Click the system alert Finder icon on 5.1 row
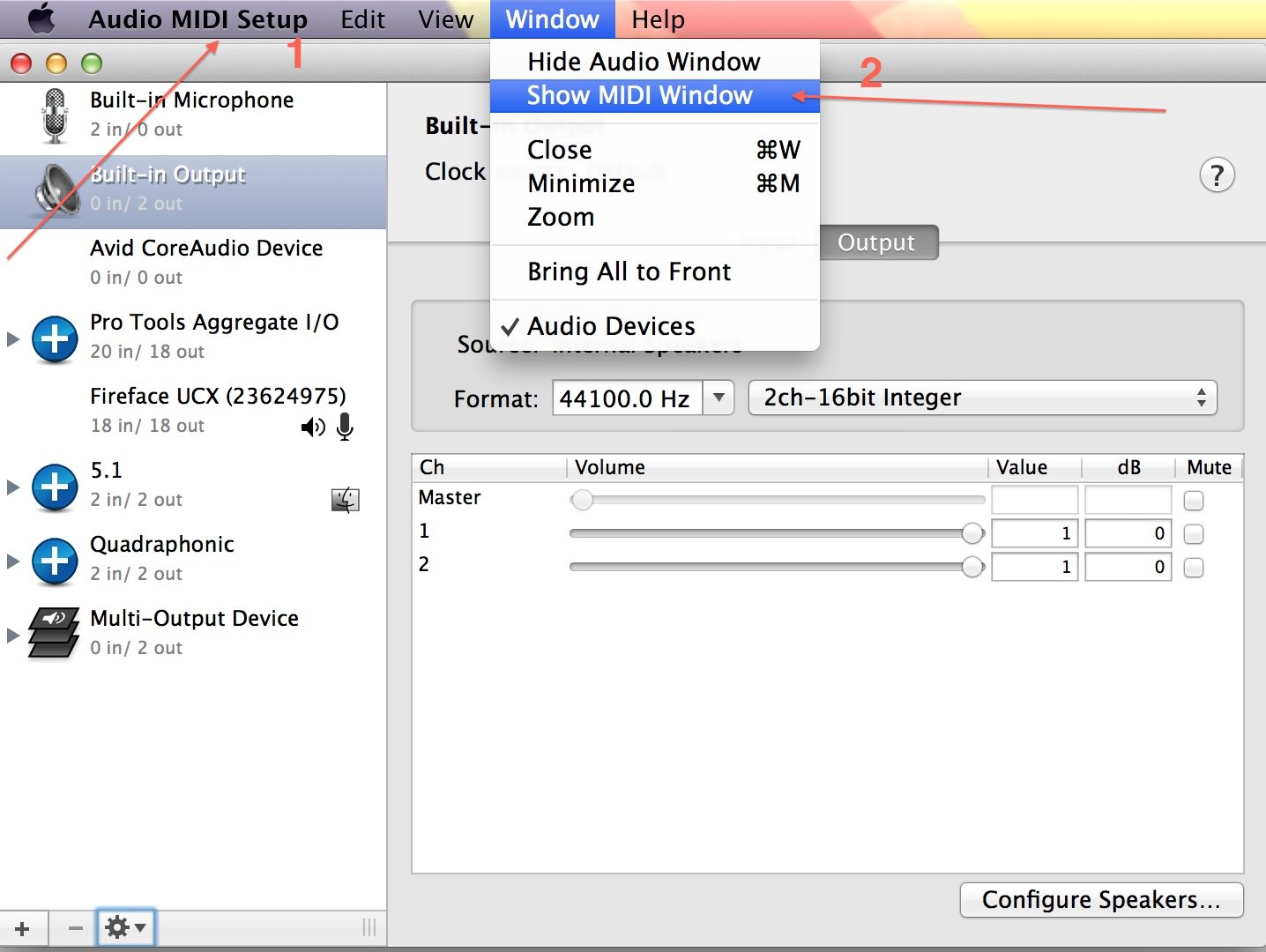Screen dimensions: 1266x952 pyautogui.click(x=346, y=500)
